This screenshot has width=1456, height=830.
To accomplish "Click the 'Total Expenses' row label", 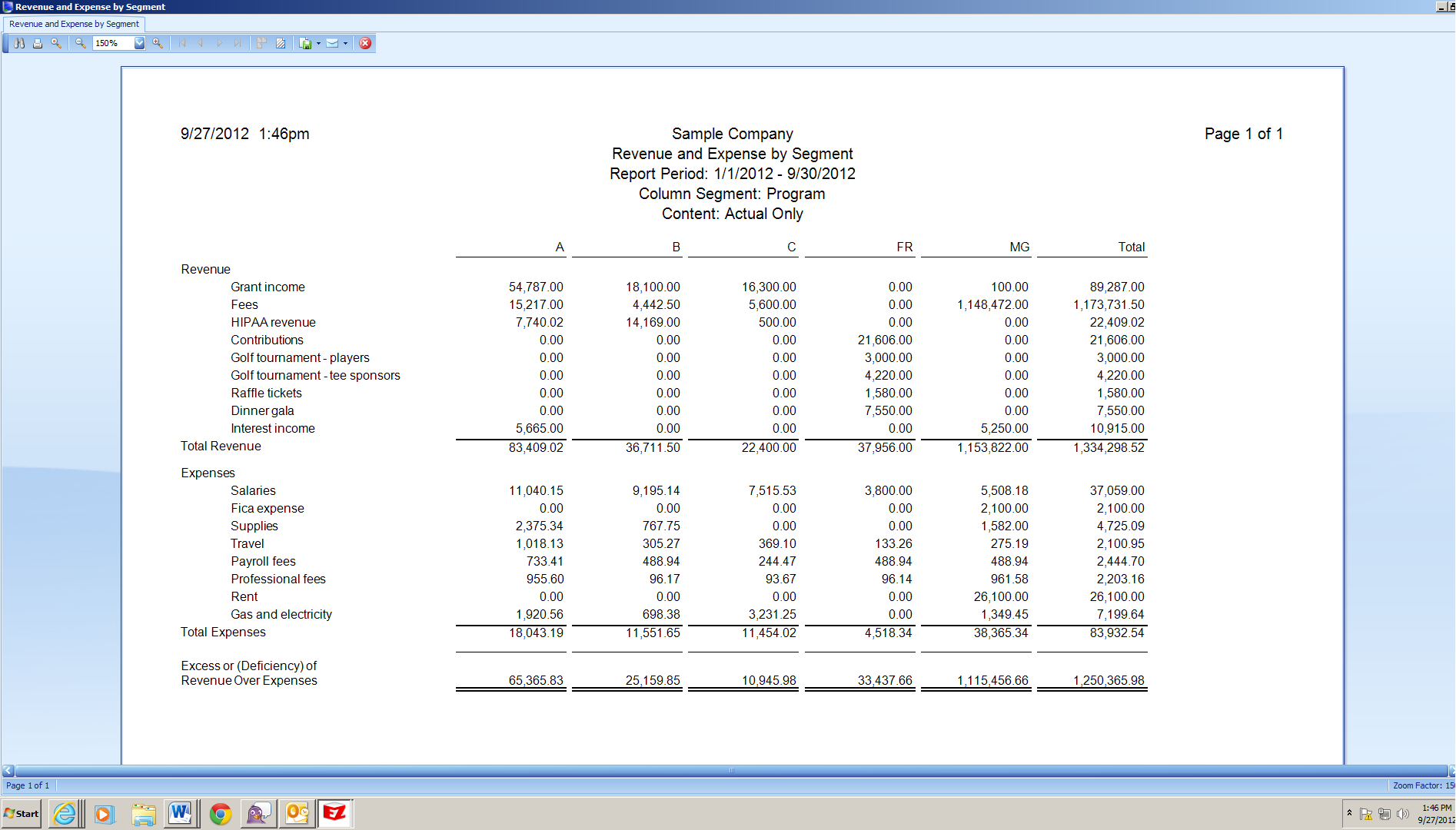I will (x=223, y=632).
